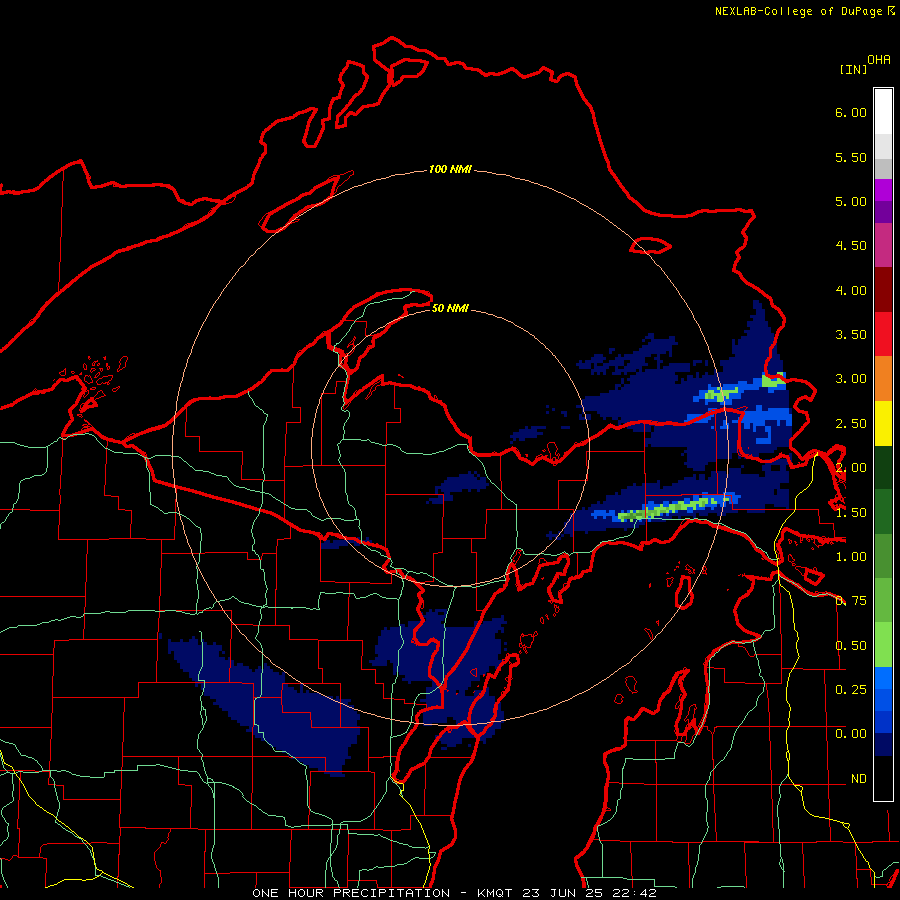Select the 0.25 legend value
The width and height of the screenshot is (900, 900).
coord(851,689)
